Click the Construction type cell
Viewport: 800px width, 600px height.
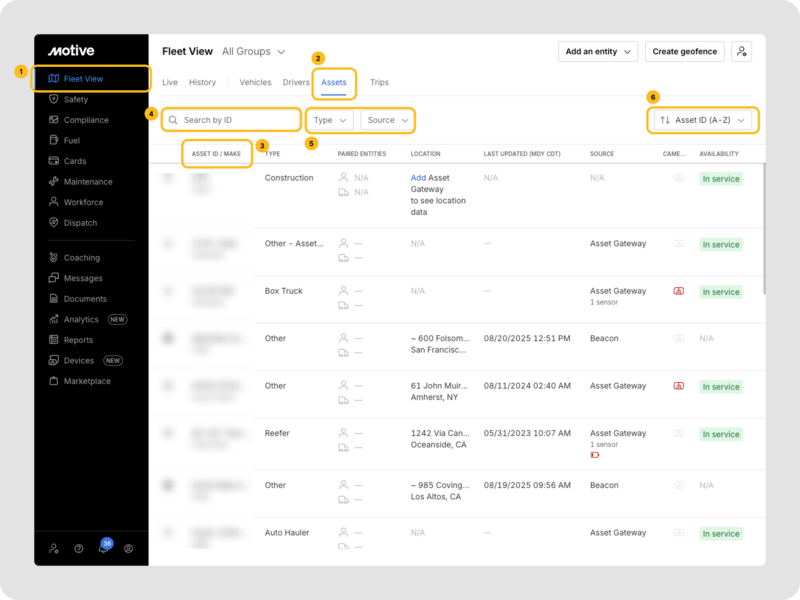289,178
